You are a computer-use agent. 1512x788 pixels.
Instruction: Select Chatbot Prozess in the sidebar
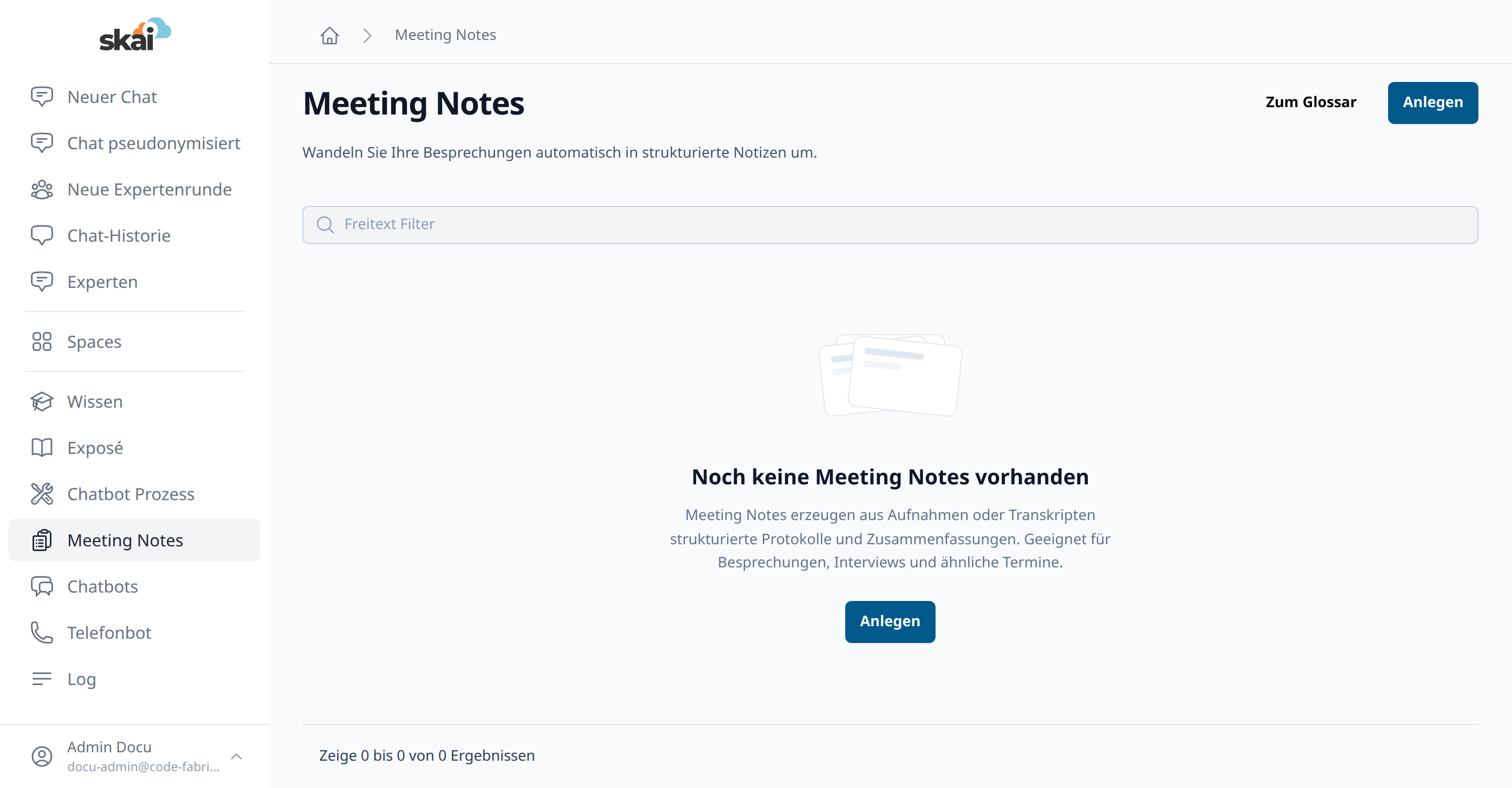click(134, 494)
